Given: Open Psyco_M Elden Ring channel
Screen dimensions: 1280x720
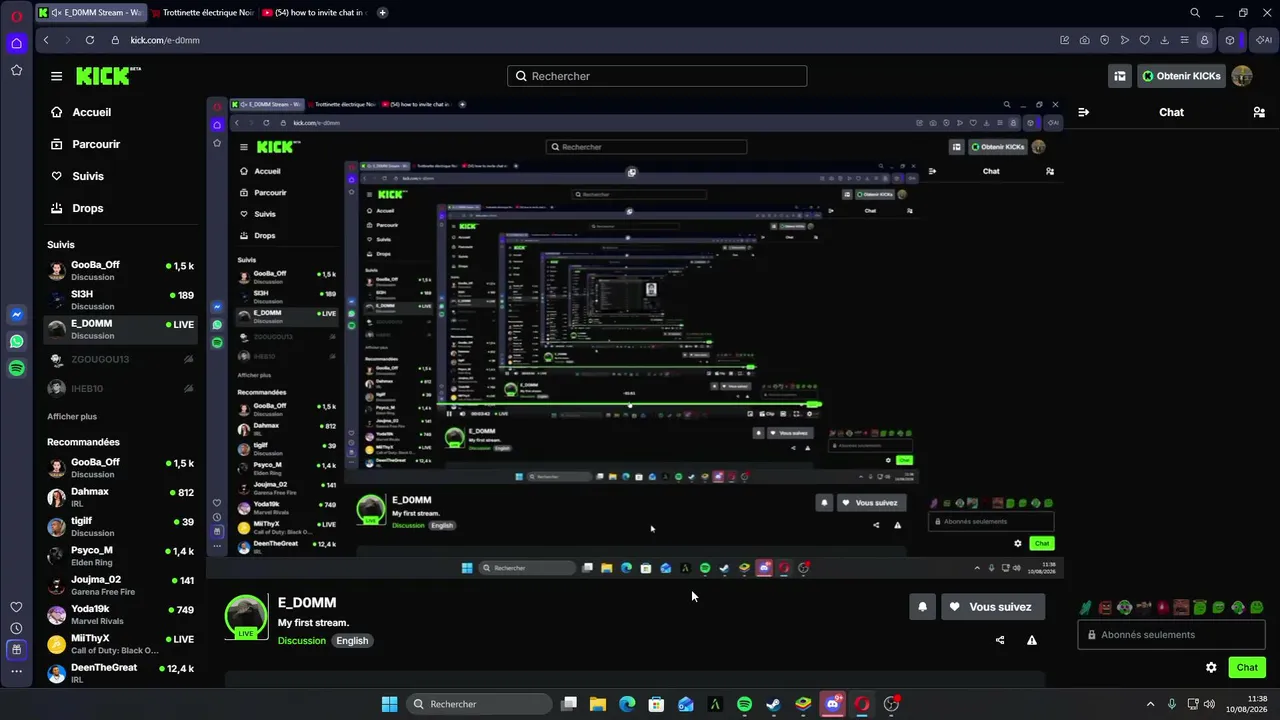Looking at the screenshot, I should (x=120, y=556).
